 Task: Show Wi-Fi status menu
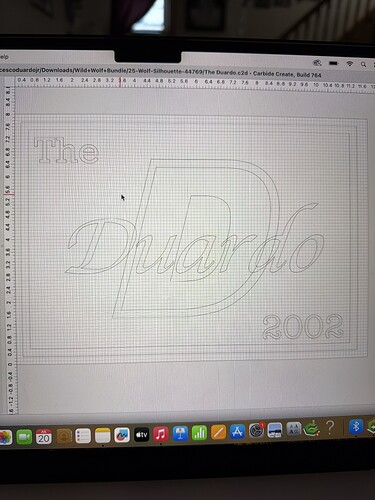click(x=350, y=63)
